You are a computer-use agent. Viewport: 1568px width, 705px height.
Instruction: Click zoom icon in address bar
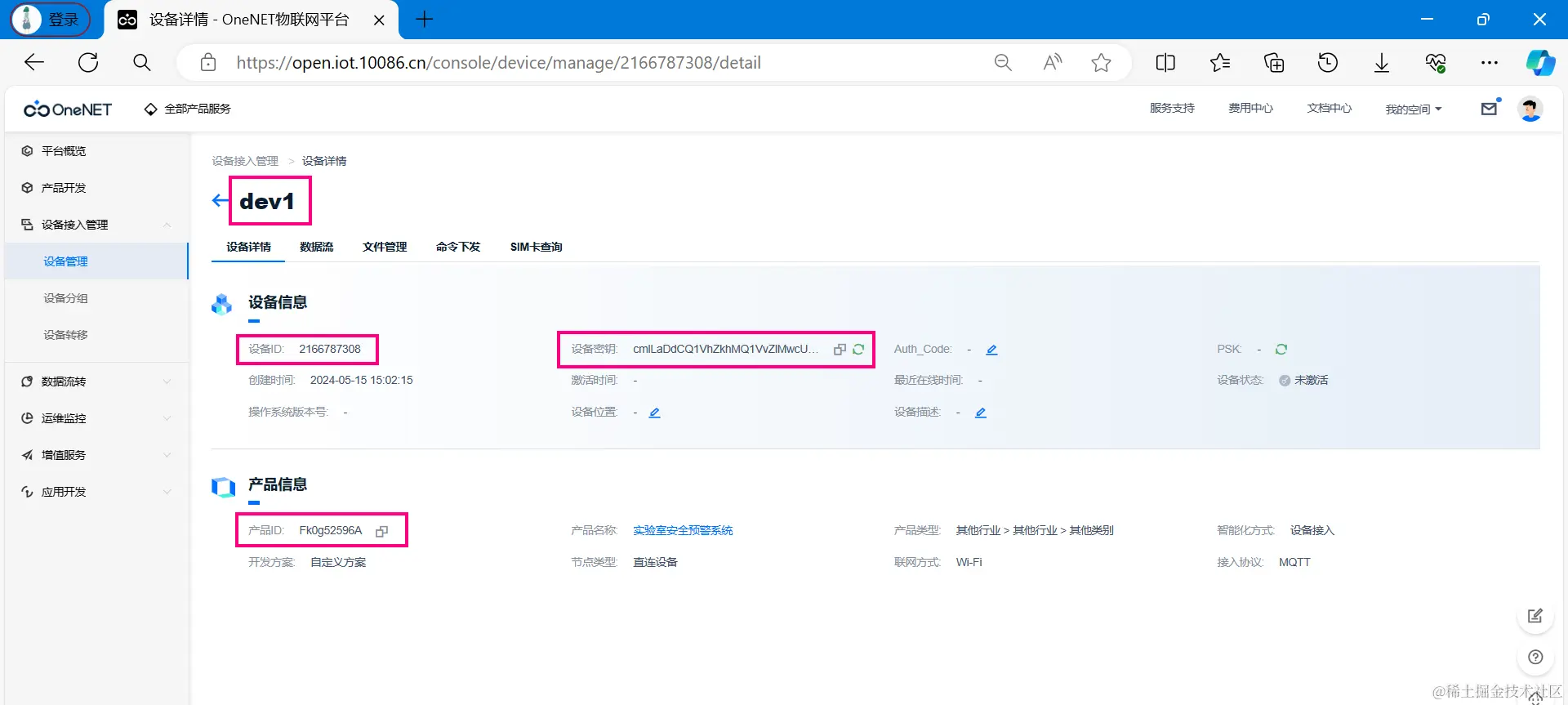[x=1003, y=63]
